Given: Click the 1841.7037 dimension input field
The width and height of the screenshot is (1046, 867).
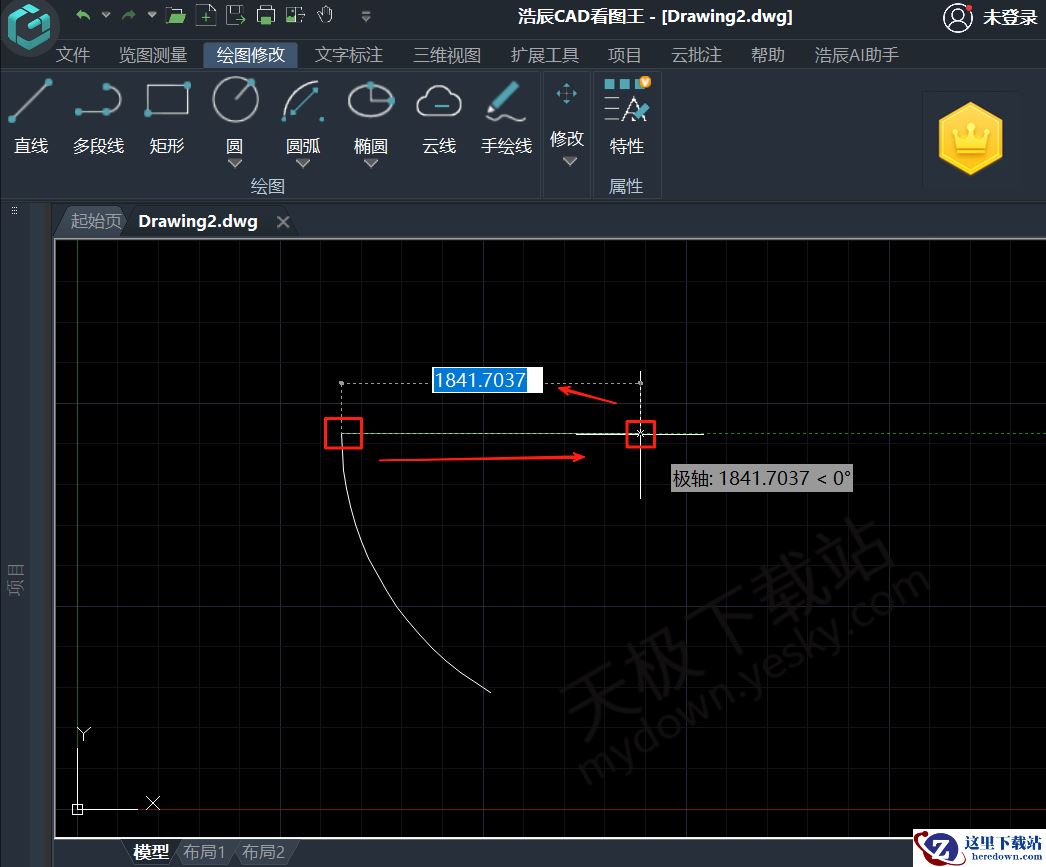Looking at the screenshot, I should click(488, 380).
